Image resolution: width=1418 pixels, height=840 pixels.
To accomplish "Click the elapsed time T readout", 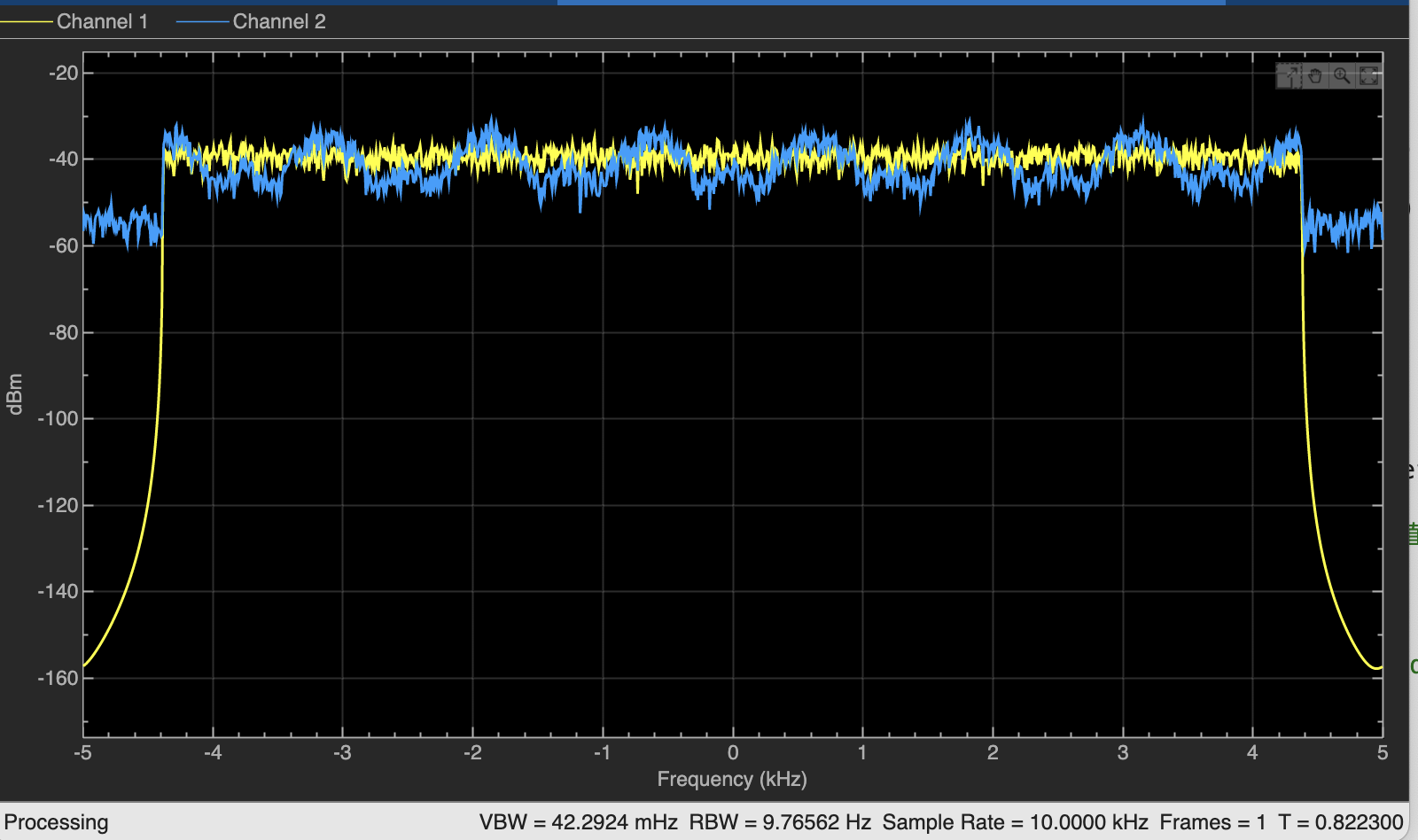I will [1340, 822].
